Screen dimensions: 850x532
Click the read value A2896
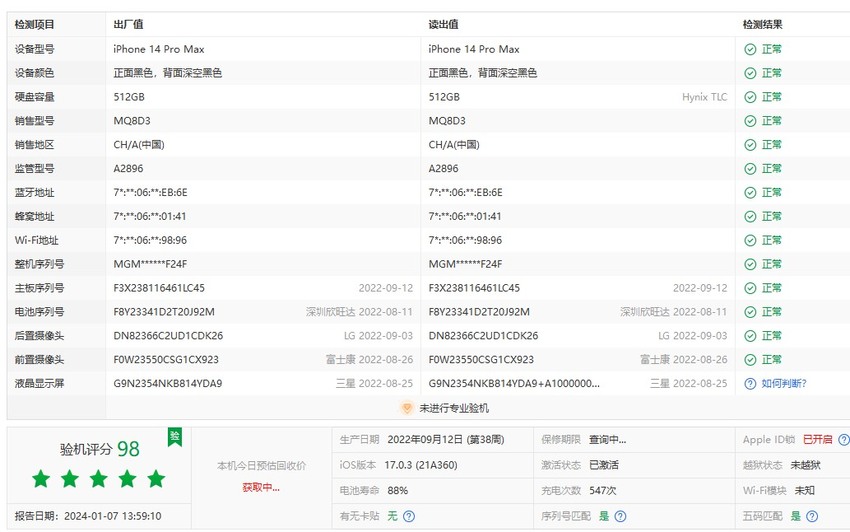[443, 169]
